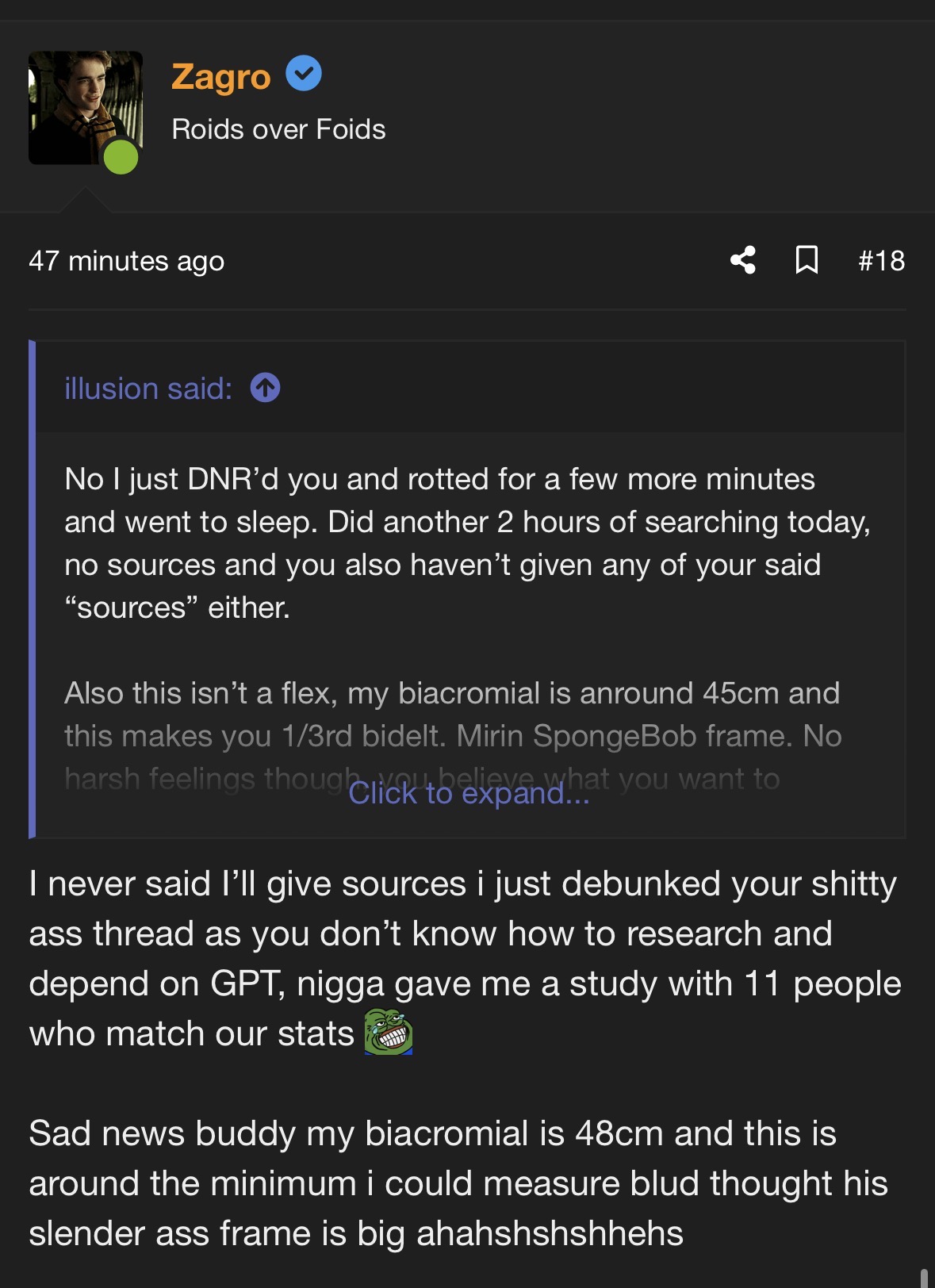Click the reply paragraph starting "I never said"

(x=465, y=958)
